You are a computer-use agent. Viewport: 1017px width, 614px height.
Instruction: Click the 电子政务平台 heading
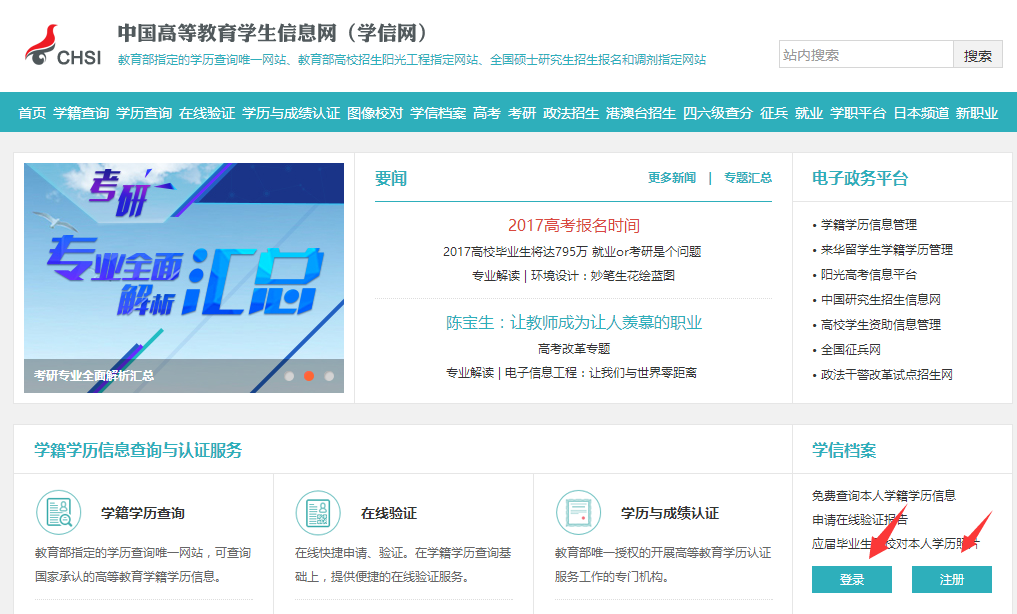860,178
